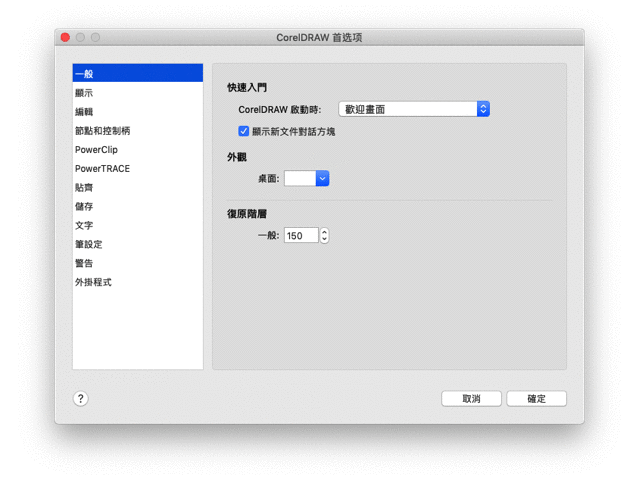Select 筆設定 in the category list
The width and height of the screenshot is (640, 480).
138,244
